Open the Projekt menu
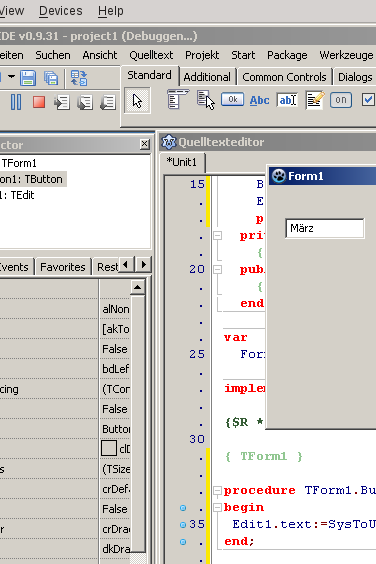The image size is (376, 564). pyautogui.click(x=202, y=55)
